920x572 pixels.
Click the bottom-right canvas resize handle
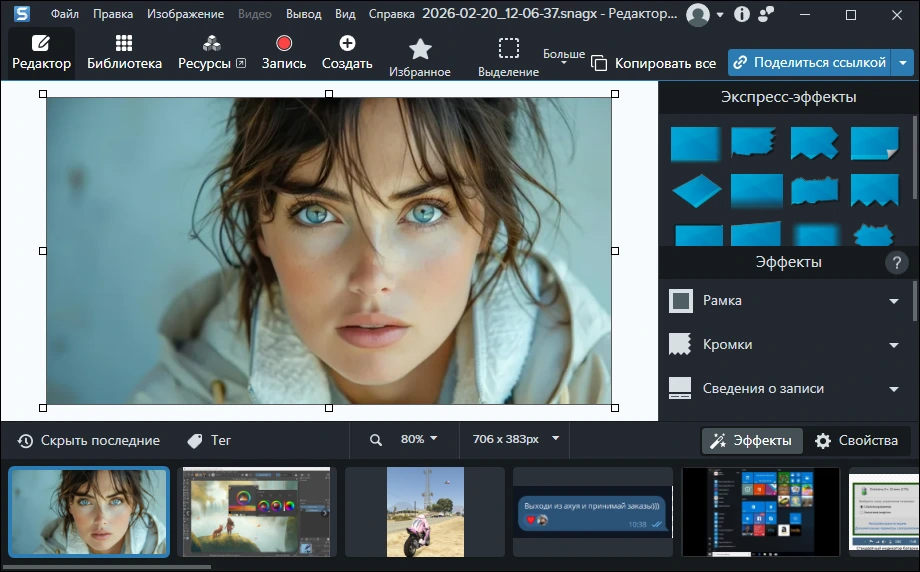(x=615, y=408)
